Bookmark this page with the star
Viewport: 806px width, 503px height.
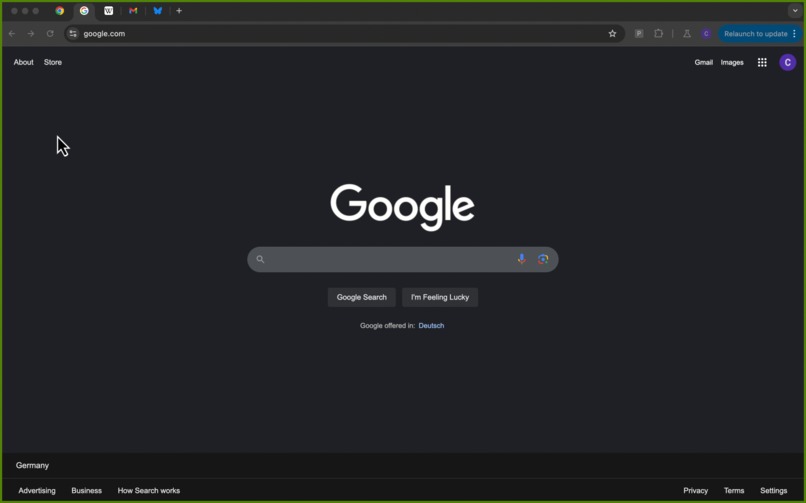pyautogui.click(x=612, y=34)
